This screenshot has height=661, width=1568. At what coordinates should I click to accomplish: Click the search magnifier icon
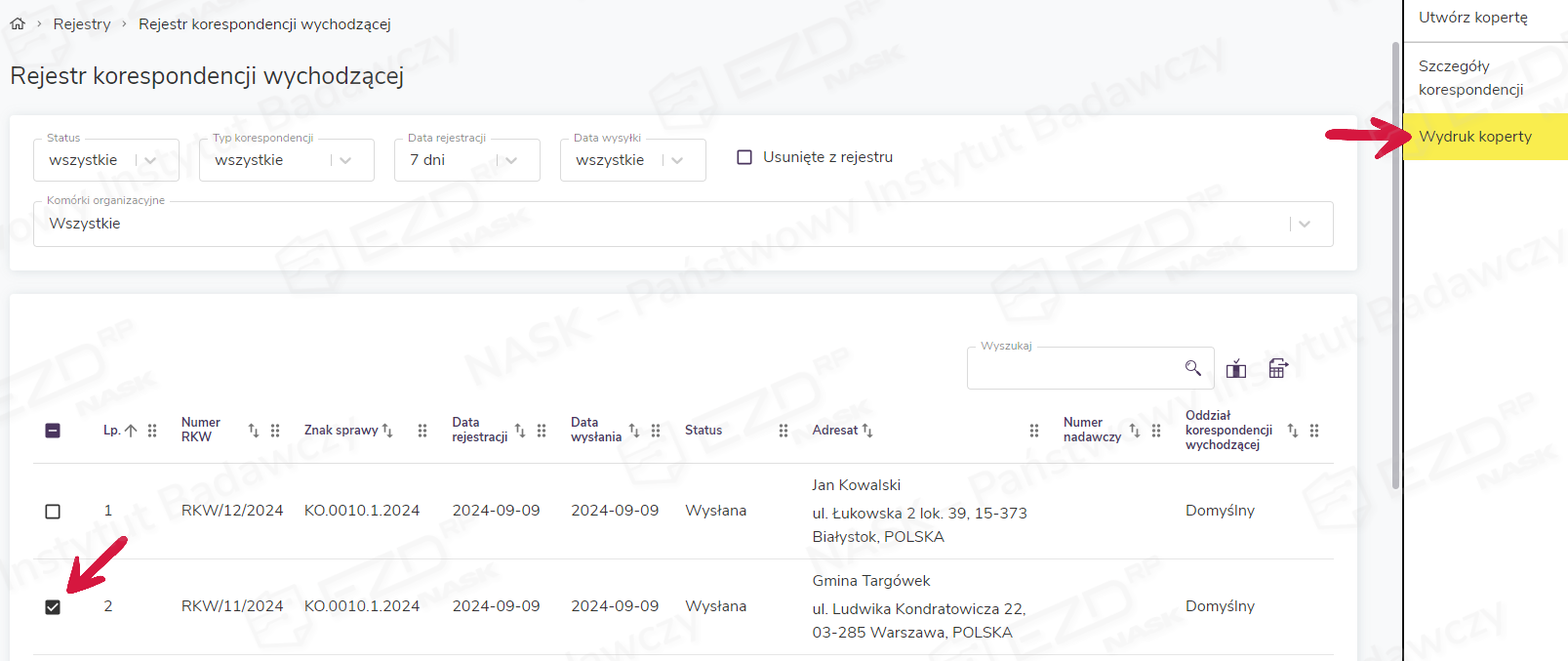[1192, 368]
